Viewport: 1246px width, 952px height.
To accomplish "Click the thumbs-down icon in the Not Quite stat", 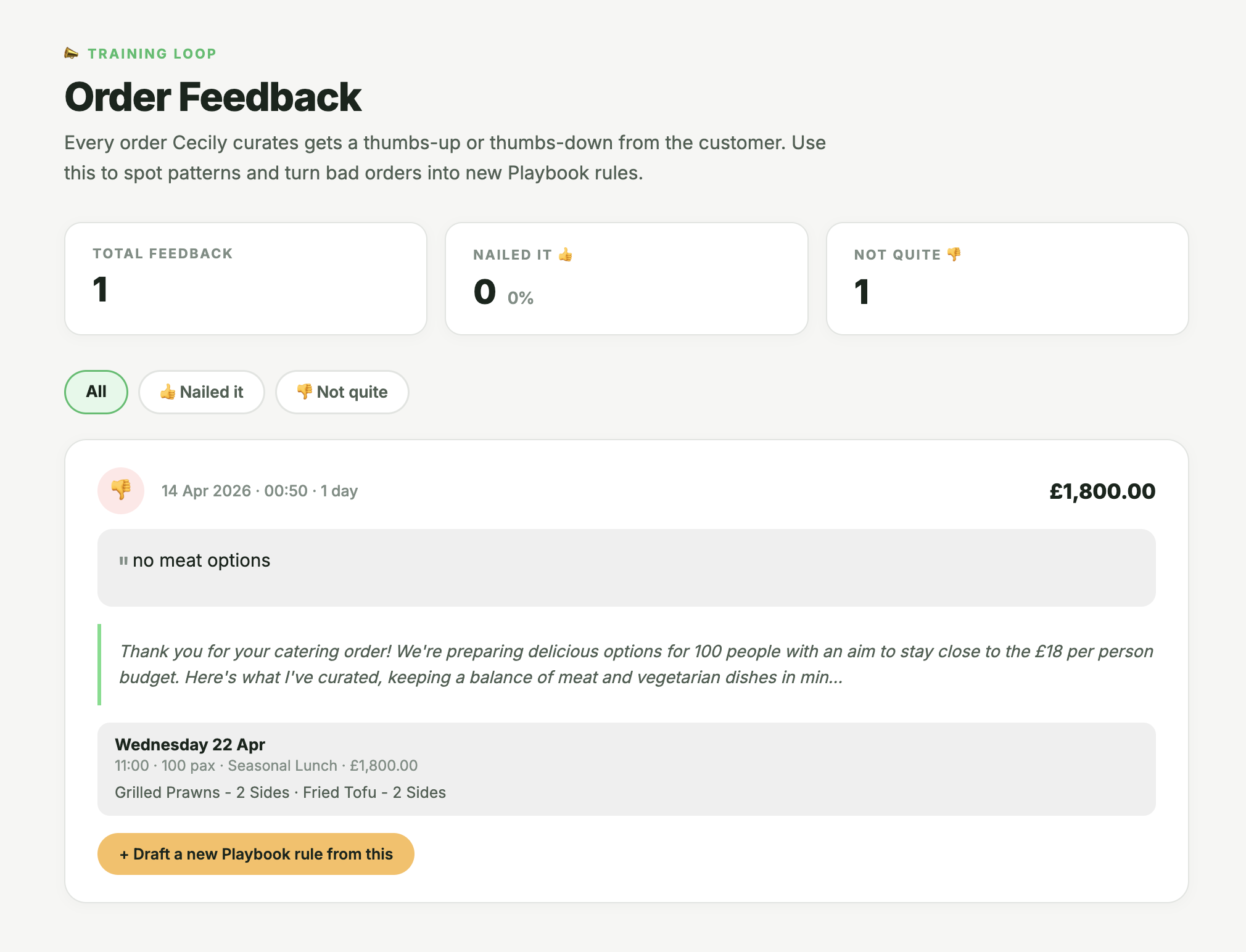I will point(954,253).
